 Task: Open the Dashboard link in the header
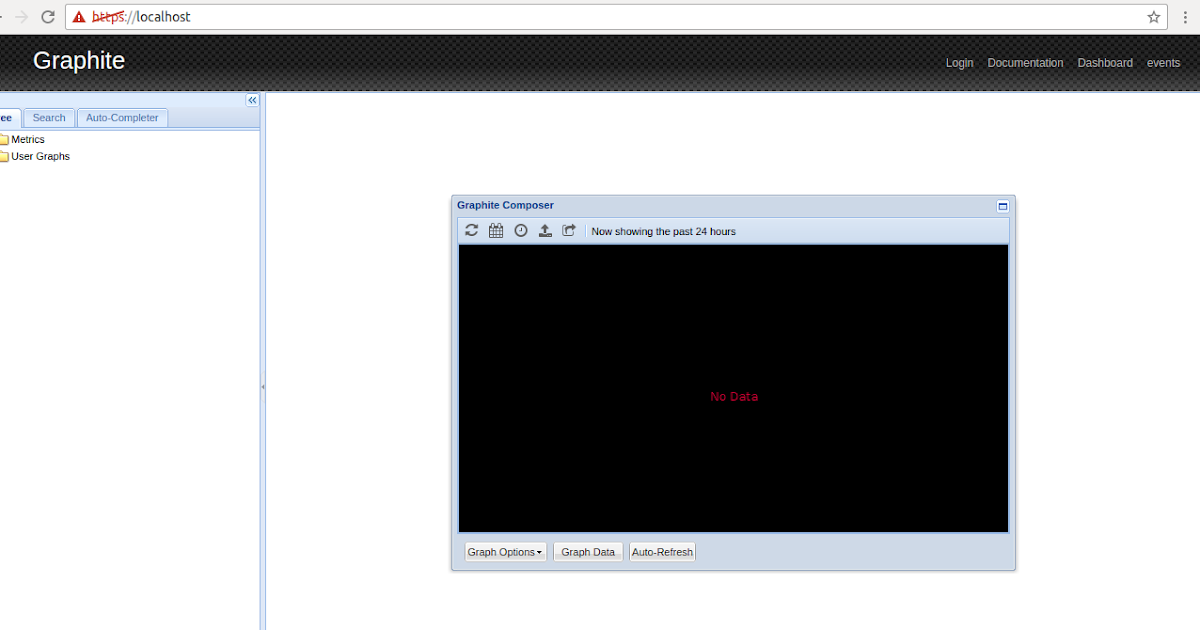(1105, 62)
